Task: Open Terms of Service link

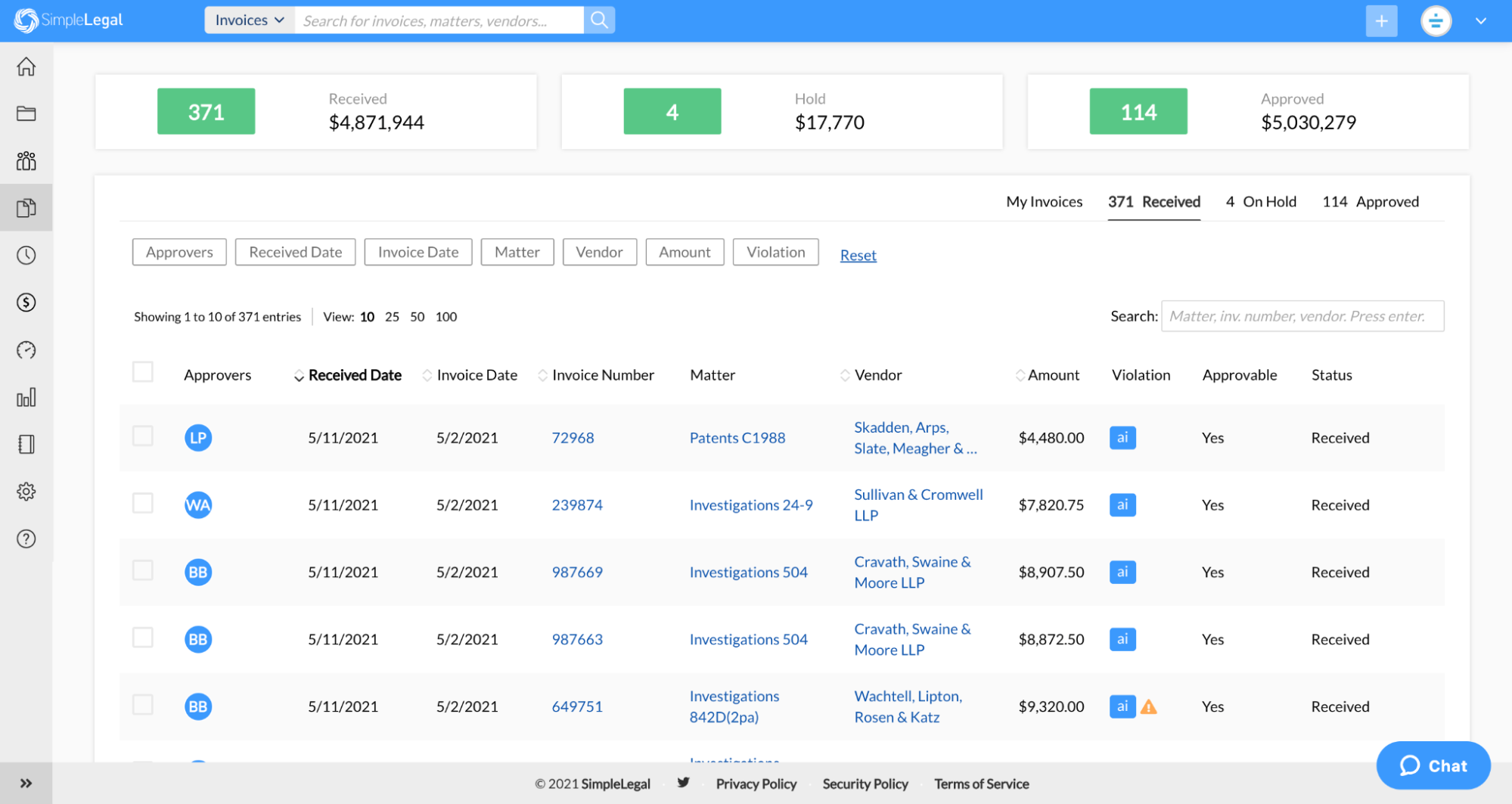Action: click(x=981, y=784)
